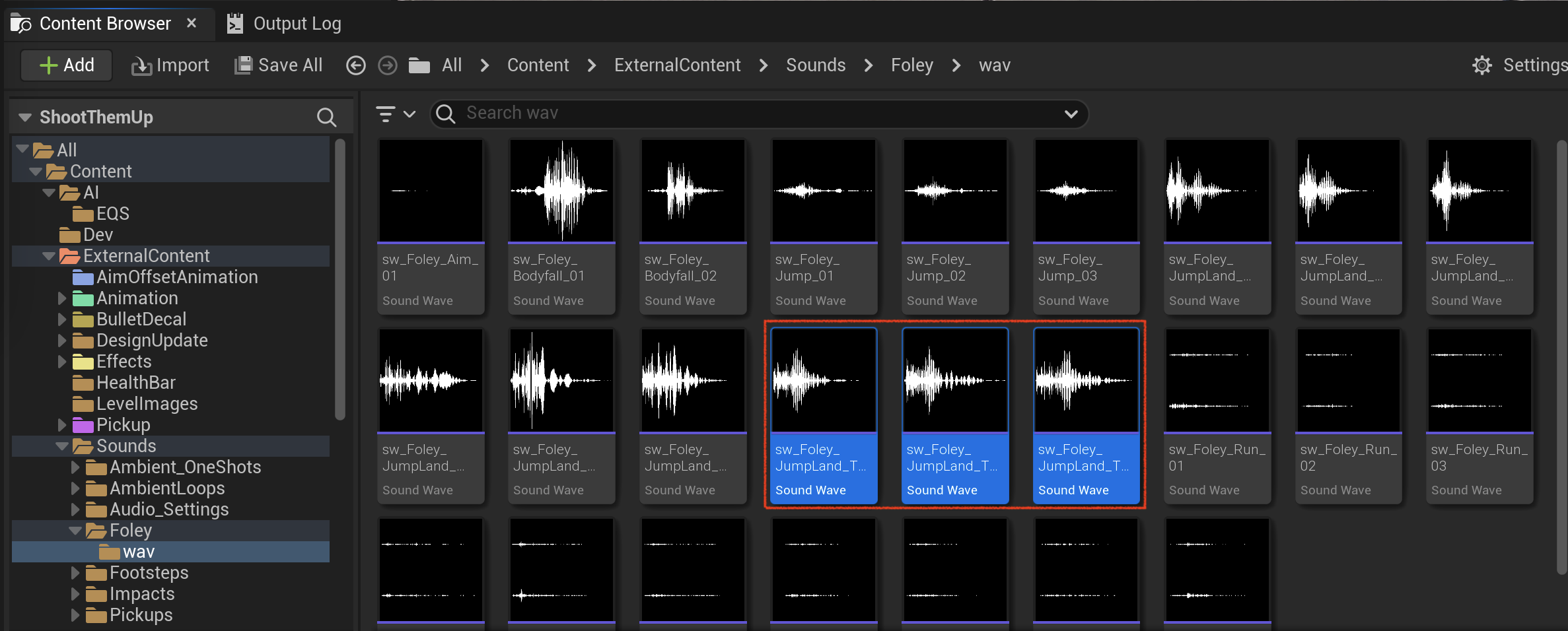Image resolution: width=1568 pixels, height=631 pixels.
Task: Click the Import button
Action: click(x=170, y=65)
